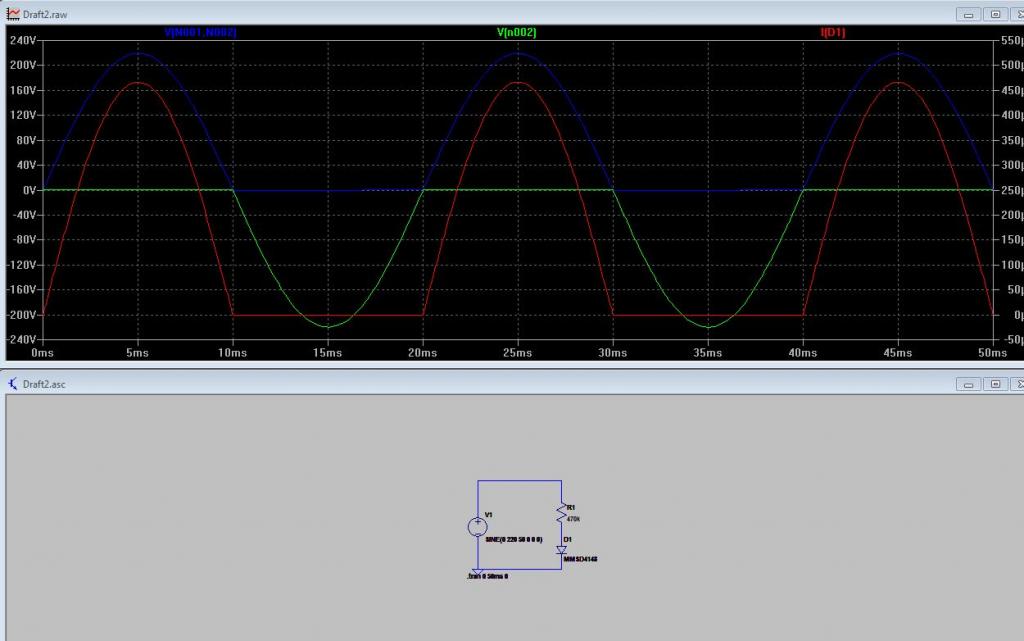Select the I(D1) red trace label
This screenshot has width=1024, height=641.
(x=833, y=33)
